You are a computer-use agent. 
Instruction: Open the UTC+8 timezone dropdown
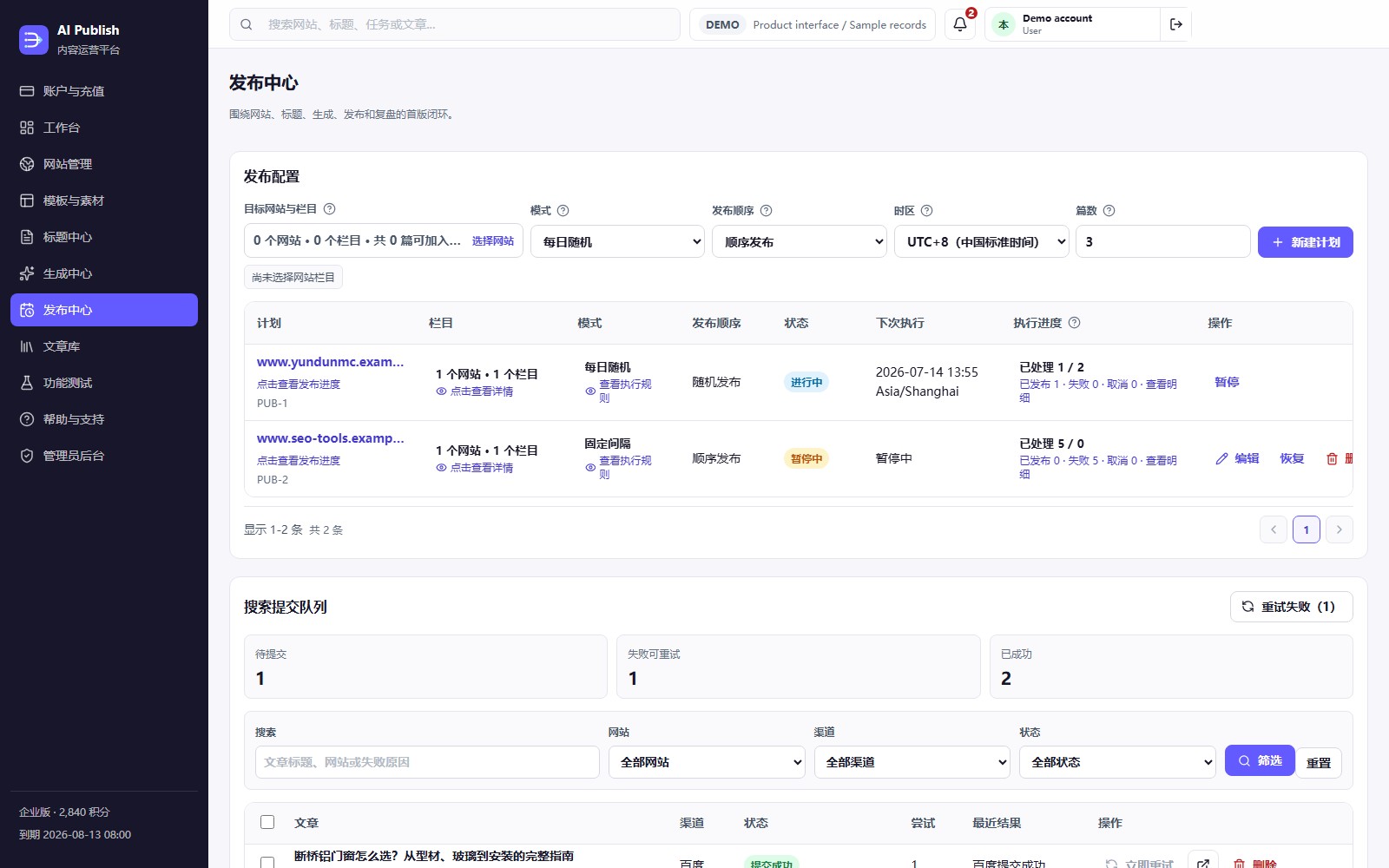[x=981, y=242]
